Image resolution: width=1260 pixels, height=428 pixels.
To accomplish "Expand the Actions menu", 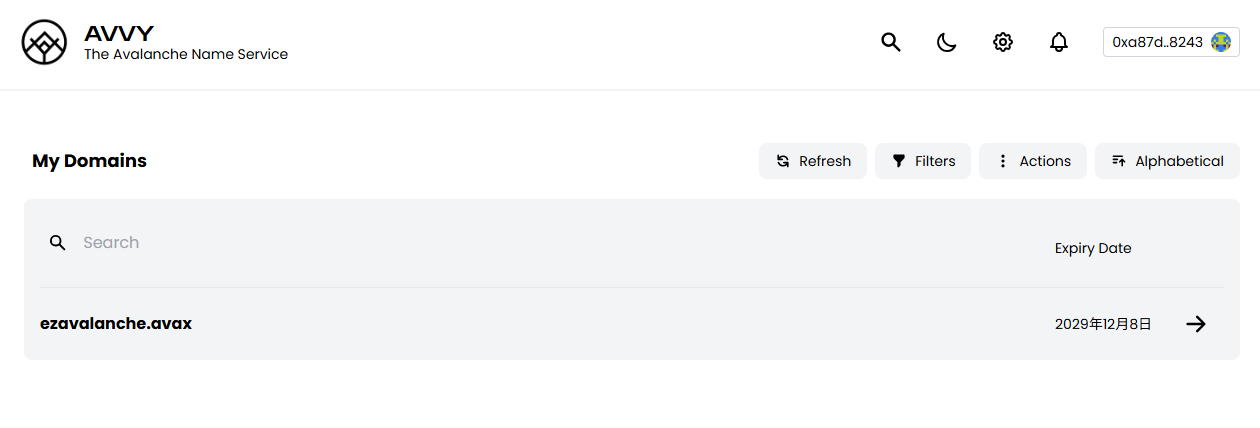I will click(x=1033, y=161).
